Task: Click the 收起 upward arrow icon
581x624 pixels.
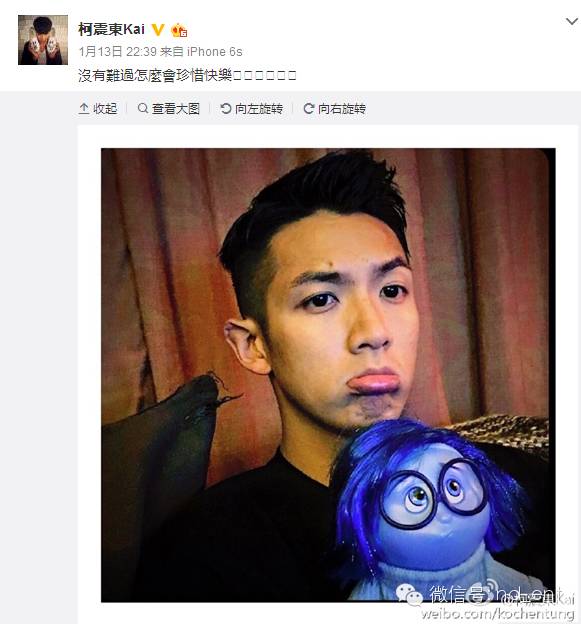Action: point(84,109)
